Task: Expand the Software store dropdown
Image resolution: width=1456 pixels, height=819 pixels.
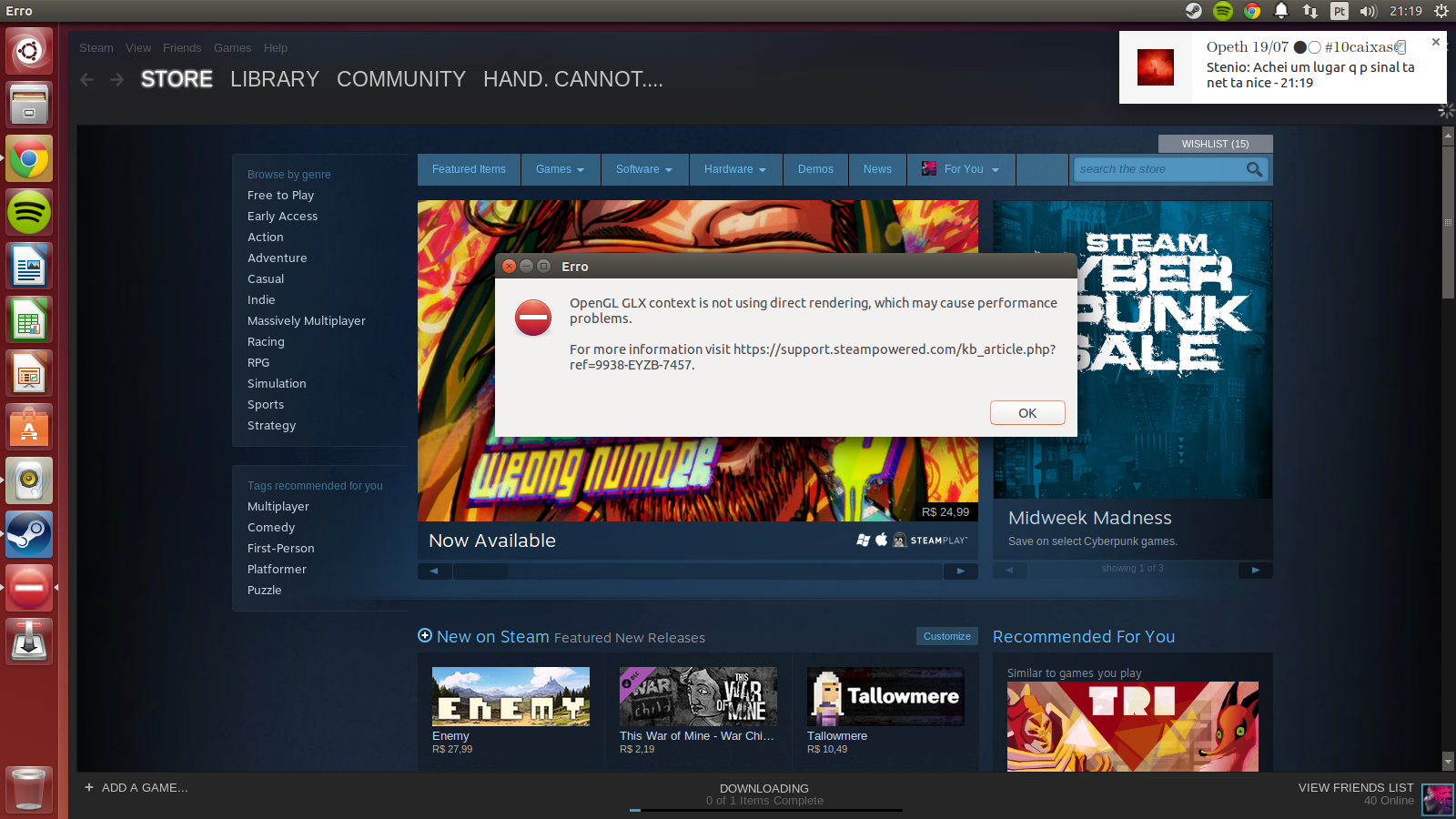Action: tap(644, 169)
